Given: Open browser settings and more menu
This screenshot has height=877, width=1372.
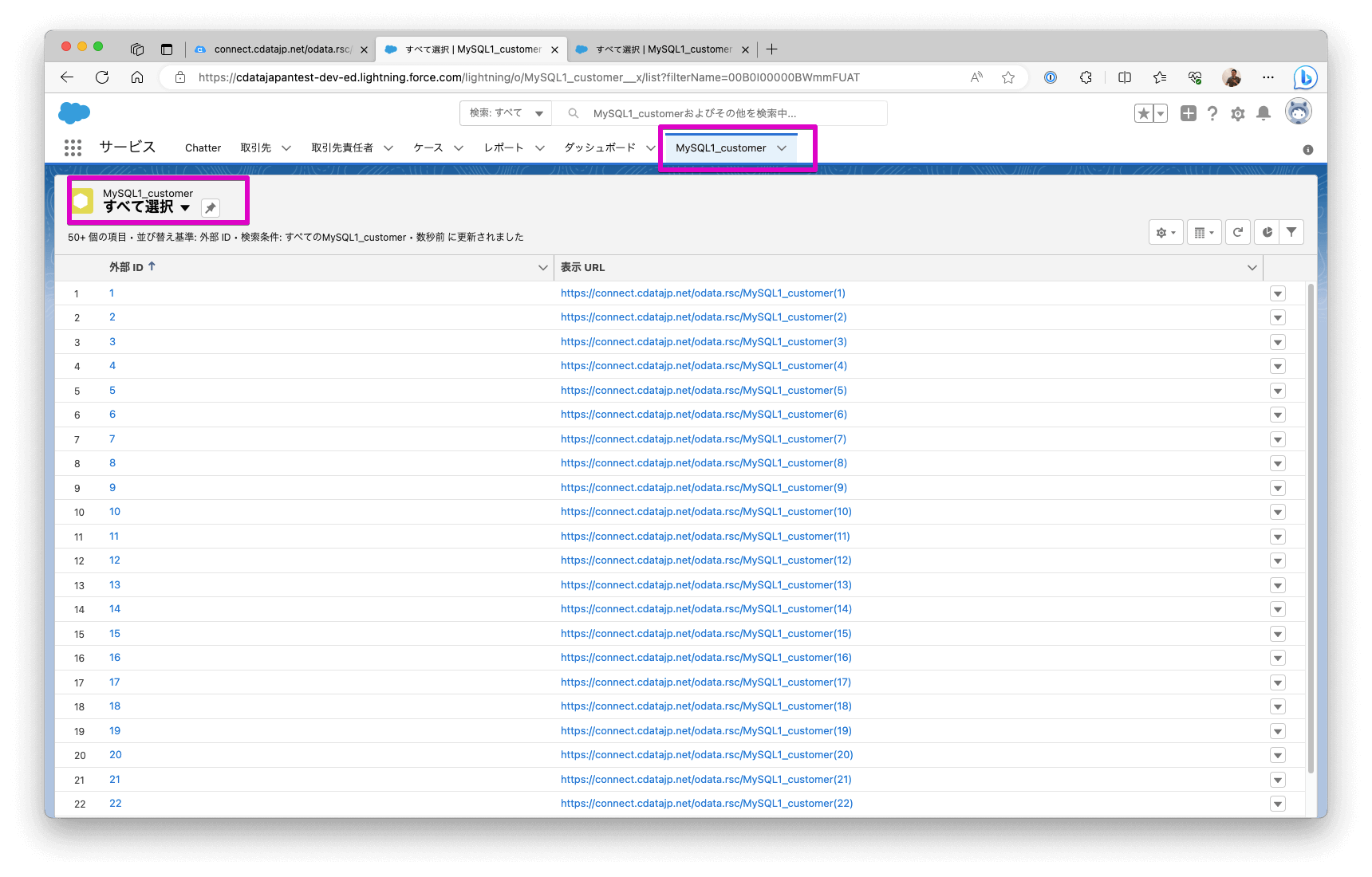Looking at the screenshot, I should point(1268,77).
